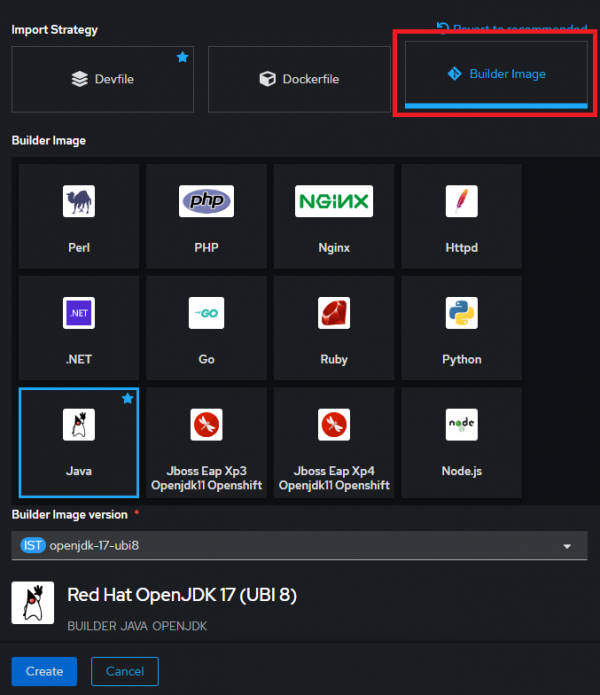Click the Create button
The height and width of the screenshot is (695, 600).
pos(44,671)
